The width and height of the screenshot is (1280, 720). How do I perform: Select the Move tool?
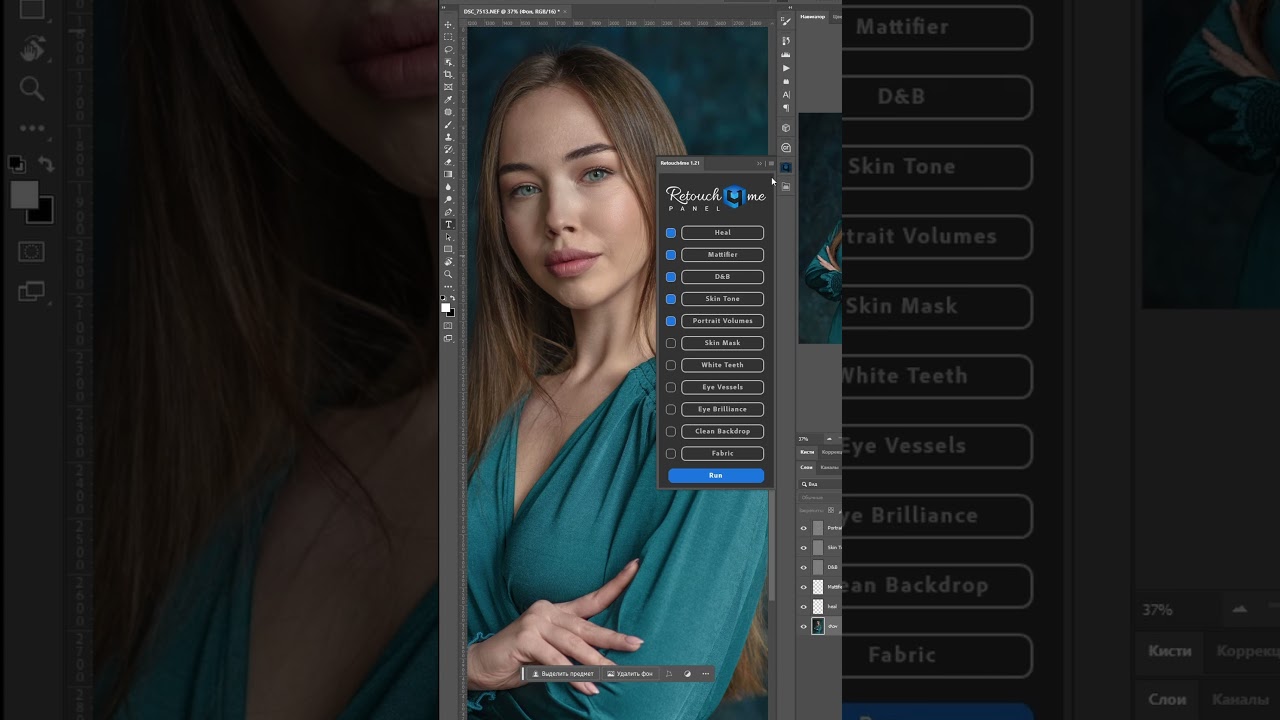[448, 24]
